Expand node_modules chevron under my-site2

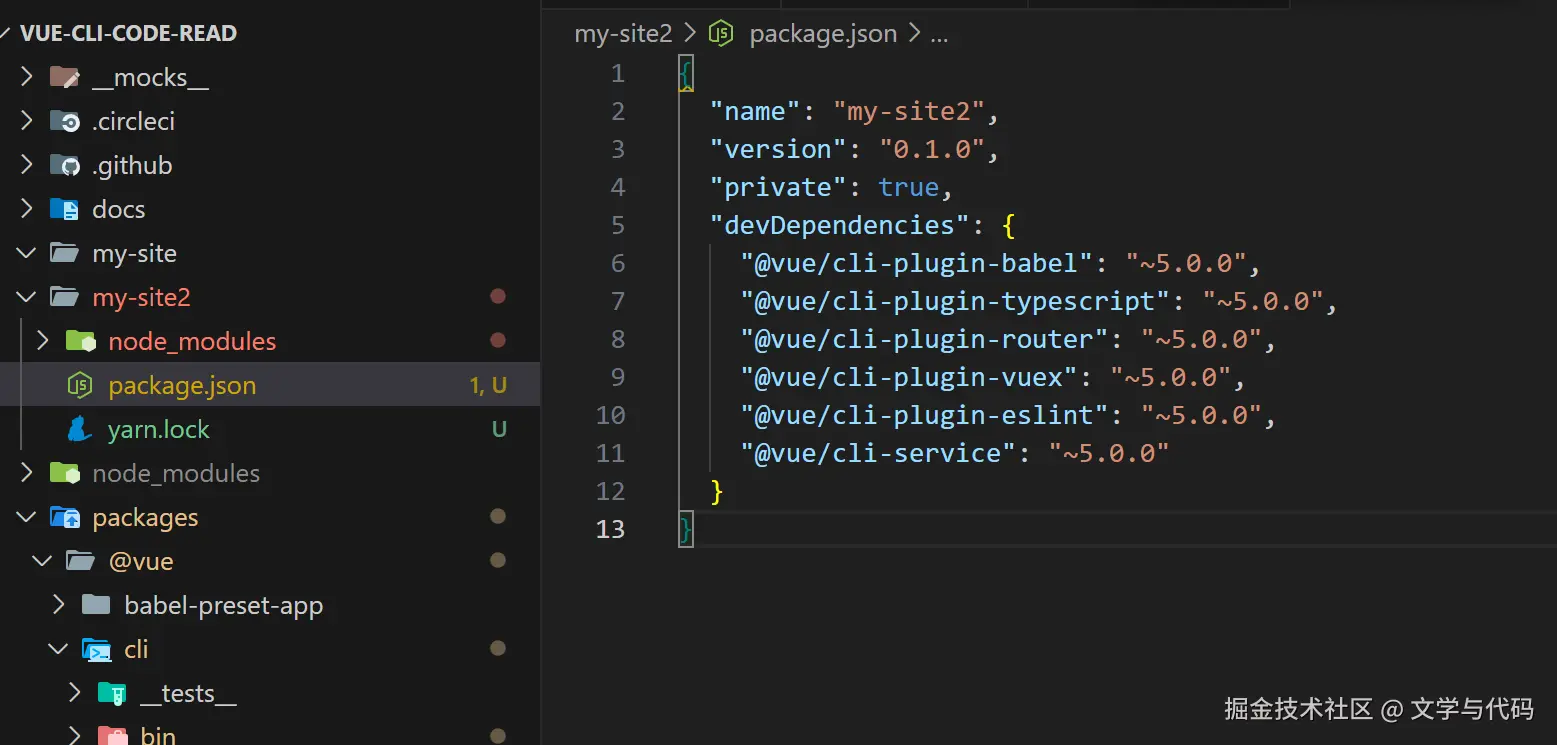click(43, 341)
